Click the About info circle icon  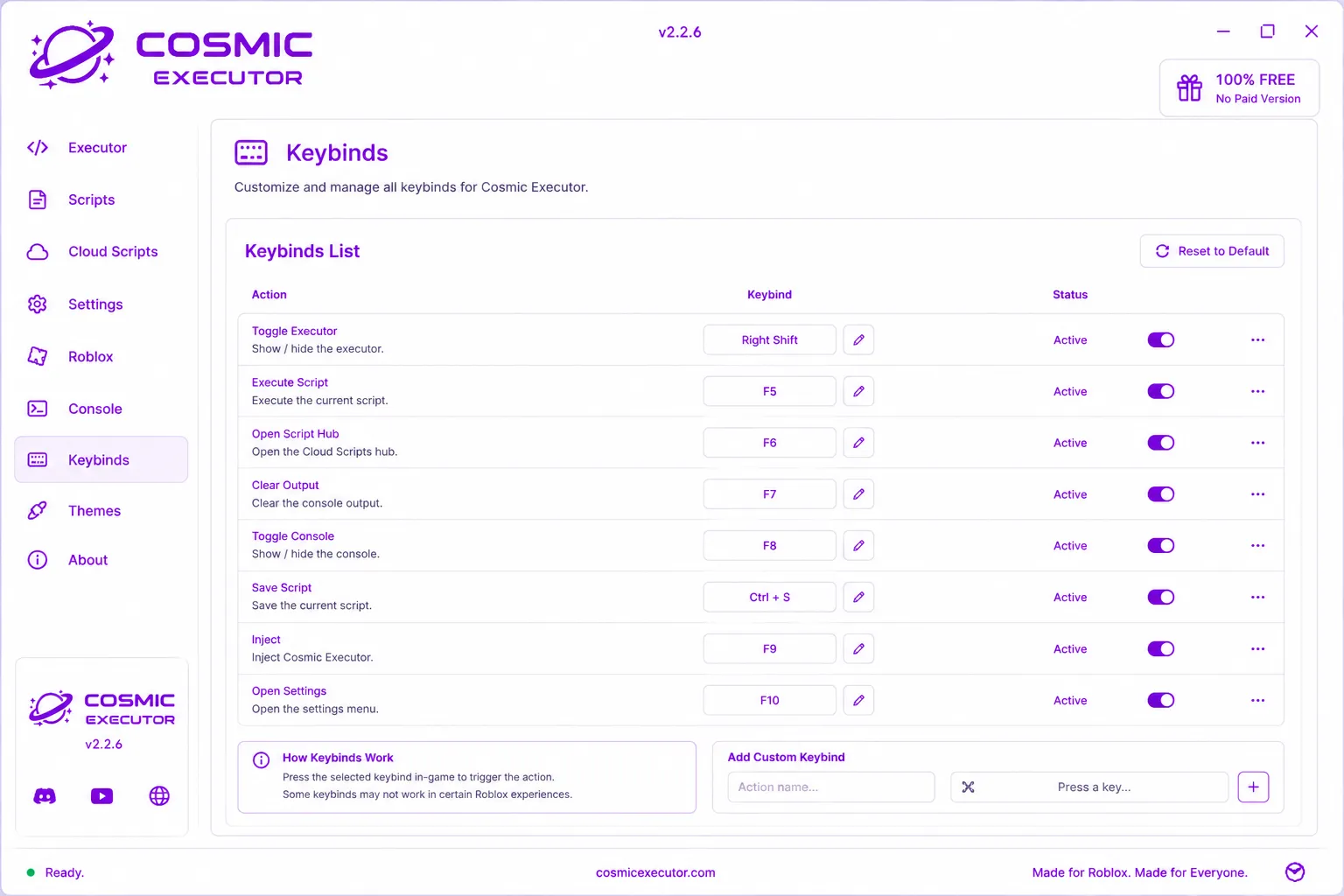pos(38,560)
